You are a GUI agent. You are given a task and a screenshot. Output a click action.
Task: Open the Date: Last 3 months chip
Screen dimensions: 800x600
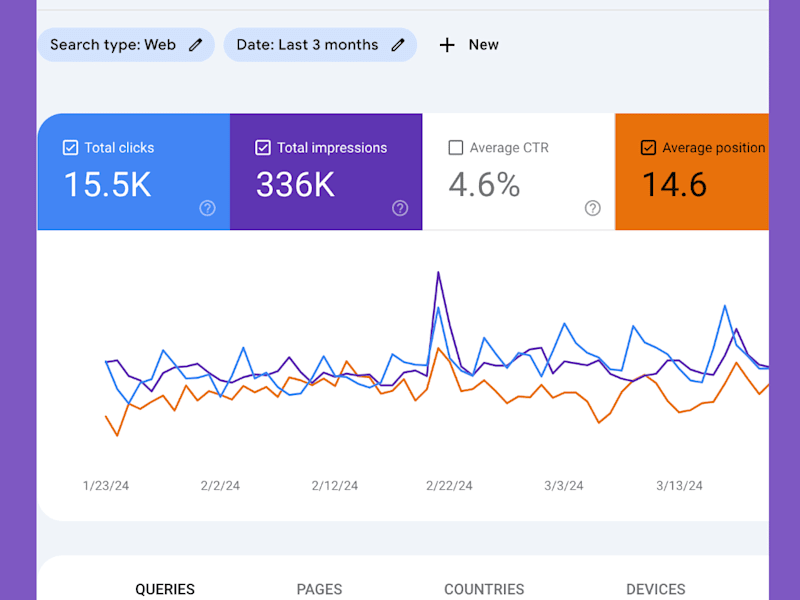[x=320, y=45]
